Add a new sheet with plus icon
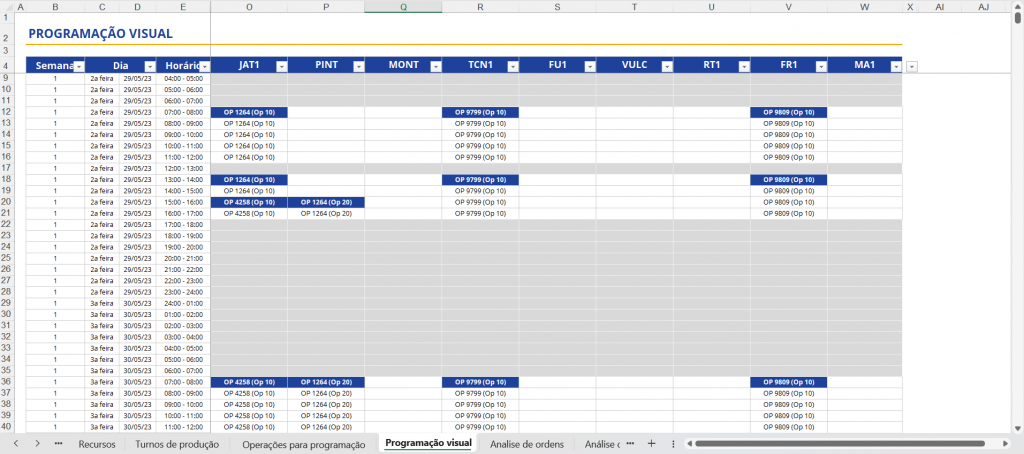Screen dimensions: 1024x454 pos(651,443)
